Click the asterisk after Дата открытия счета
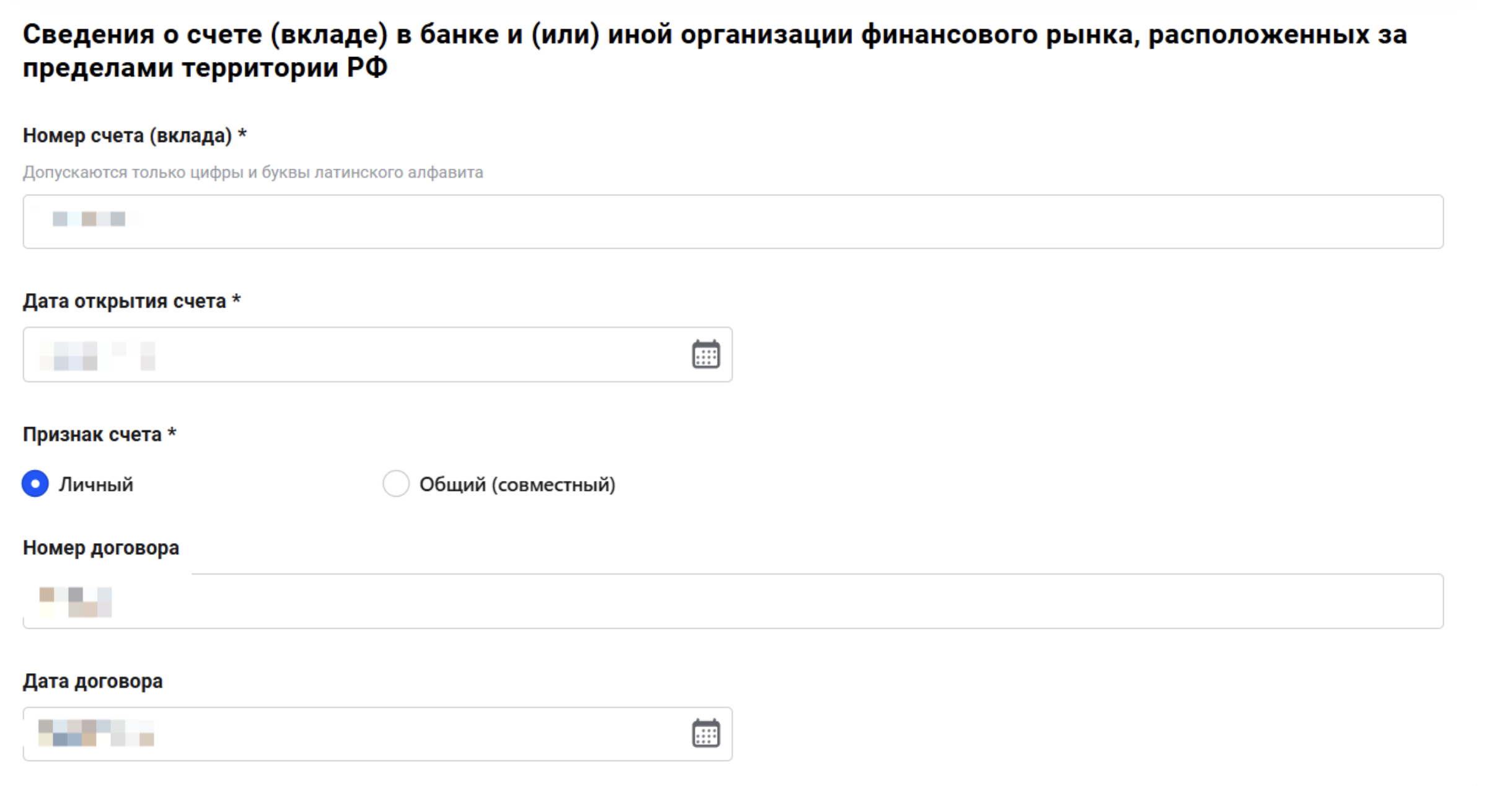 236,300
